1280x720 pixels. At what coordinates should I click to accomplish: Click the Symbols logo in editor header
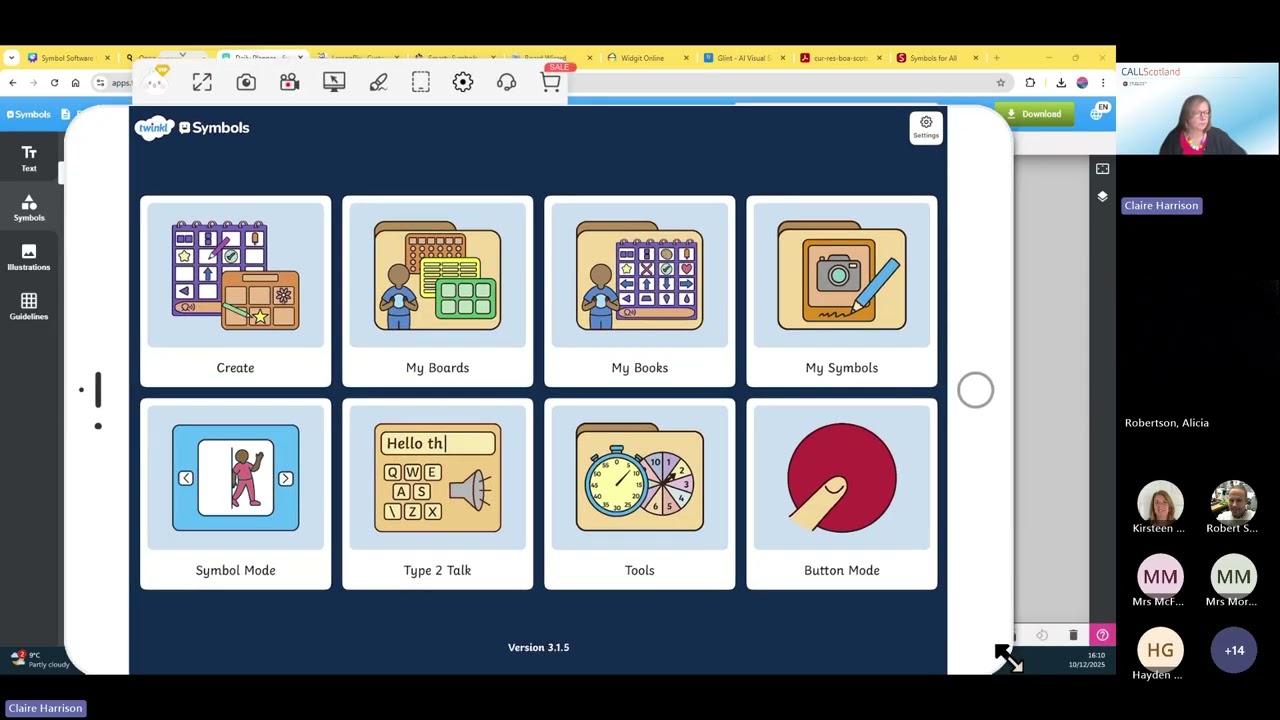(28, 114)
